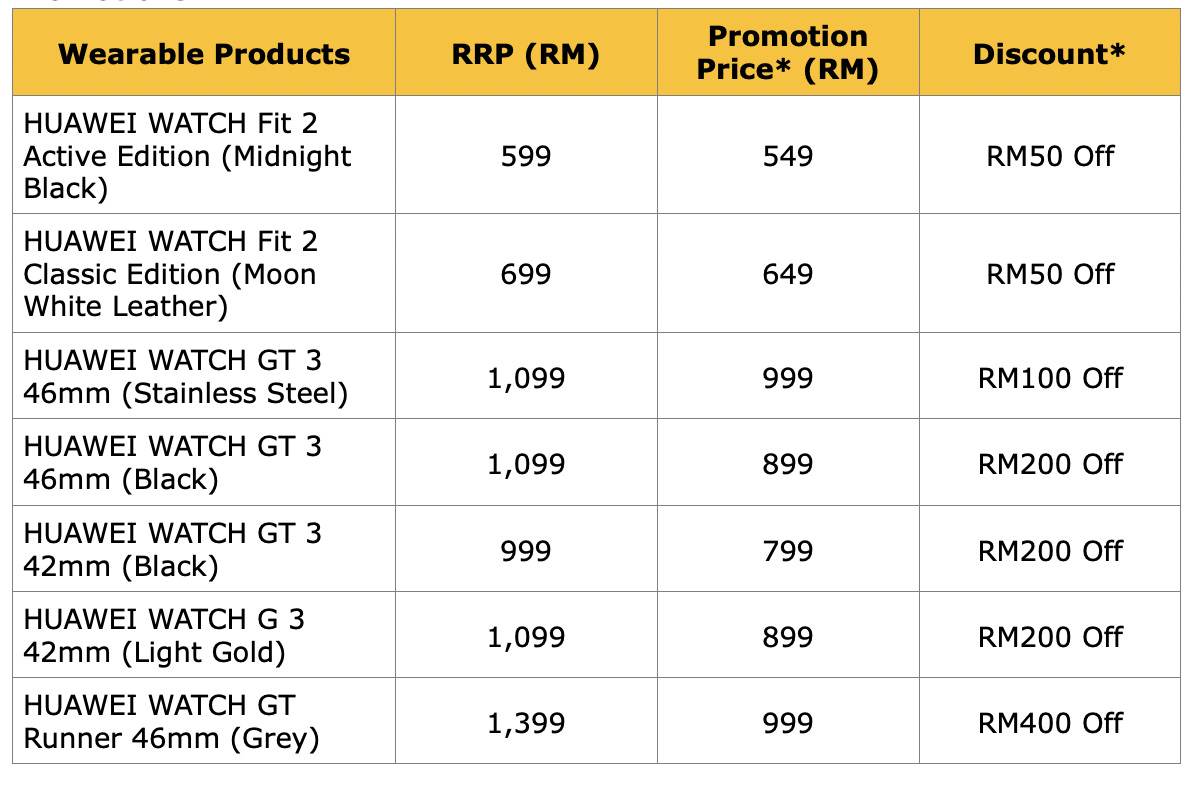Image resolution: width=1199 pixels, height=788 pixels.
Task: Select the 649 promotion price cell
Action: 788,274
